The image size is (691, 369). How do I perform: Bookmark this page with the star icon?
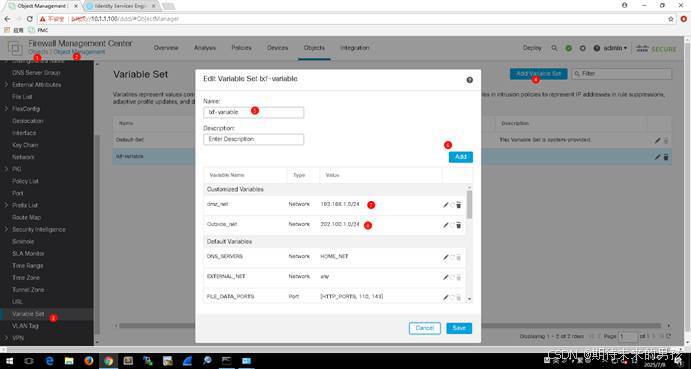(x=671, y=19)
